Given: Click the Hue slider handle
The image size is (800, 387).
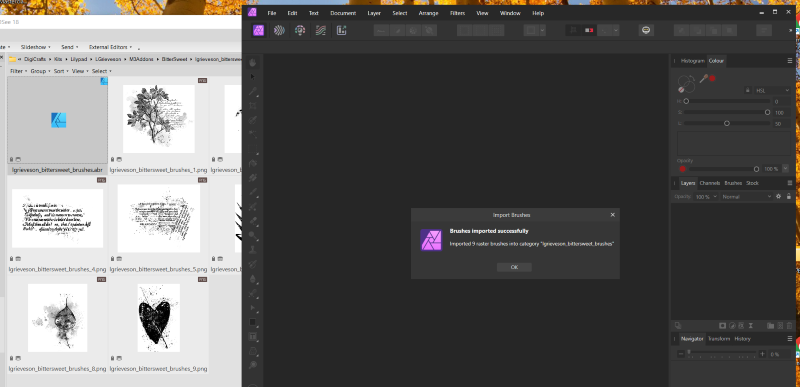Looking at the screenshot, I should (686, 101).
